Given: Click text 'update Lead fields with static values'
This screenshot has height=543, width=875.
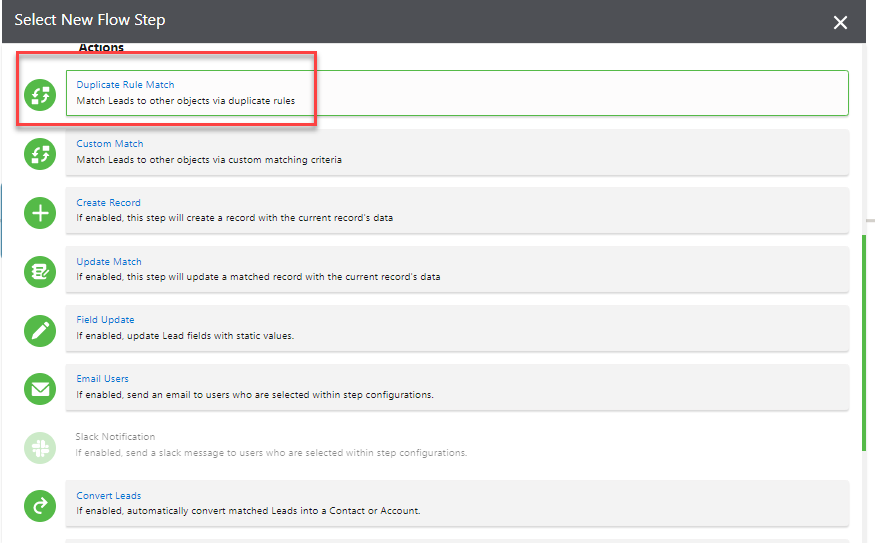Looking at the screenshot, I should 209,336.
